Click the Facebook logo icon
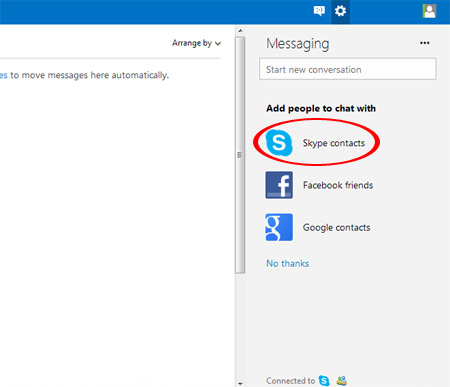 (x=279, y=185)
